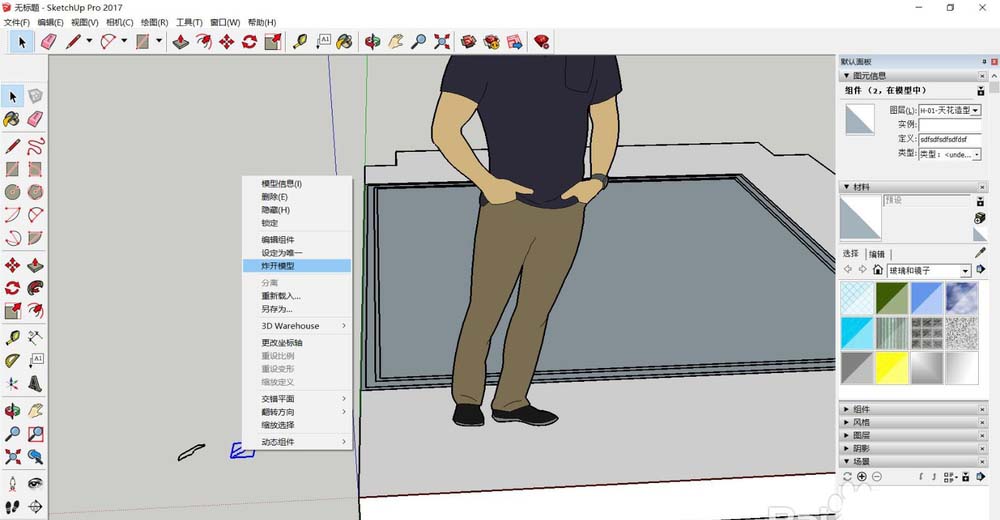Pick the eyedropper sample paint icon
This screenshot has width=1000, height=520.
tap(980, 253)
